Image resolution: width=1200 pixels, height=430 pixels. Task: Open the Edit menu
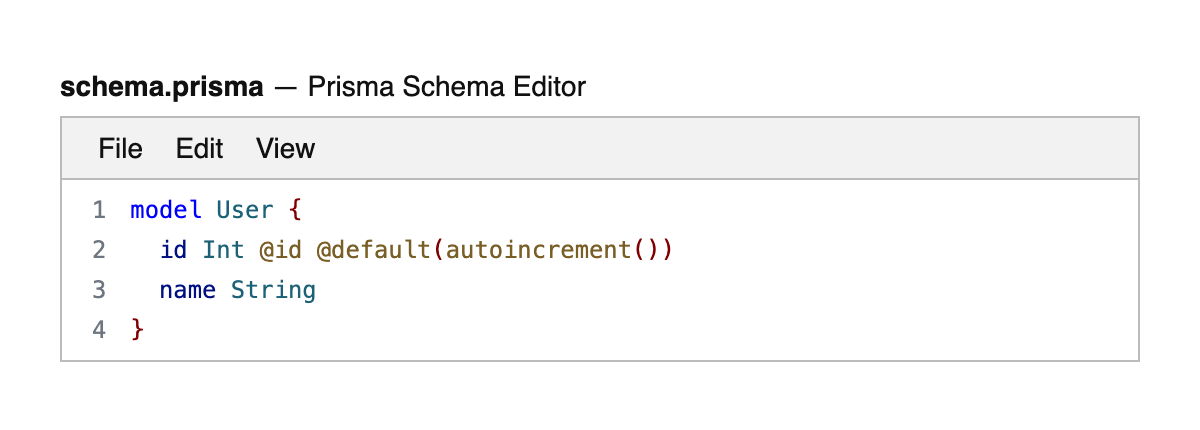[199, 149]
